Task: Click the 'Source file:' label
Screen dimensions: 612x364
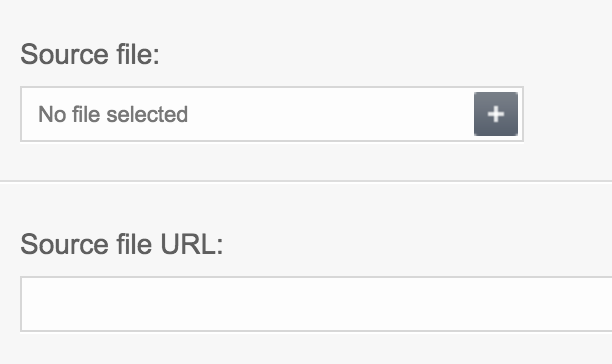Action: coord(90,54)
